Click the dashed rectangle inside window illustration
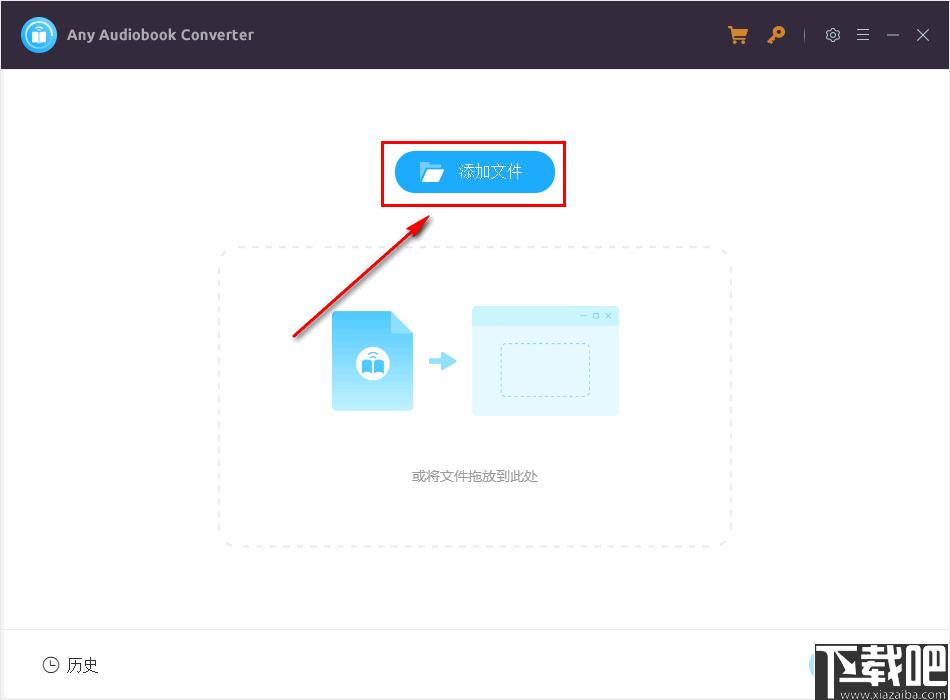The image size is (950, 700). (545, 370)
